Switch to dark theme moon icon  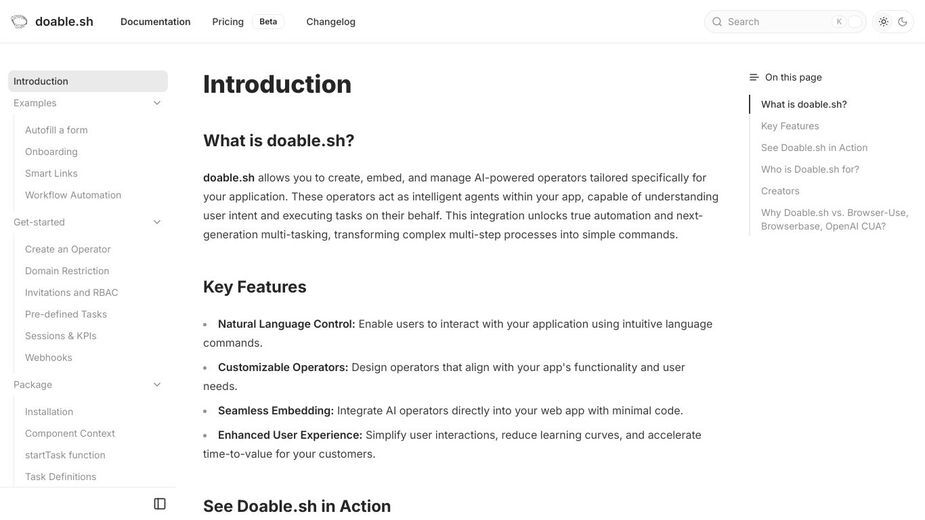903,22
